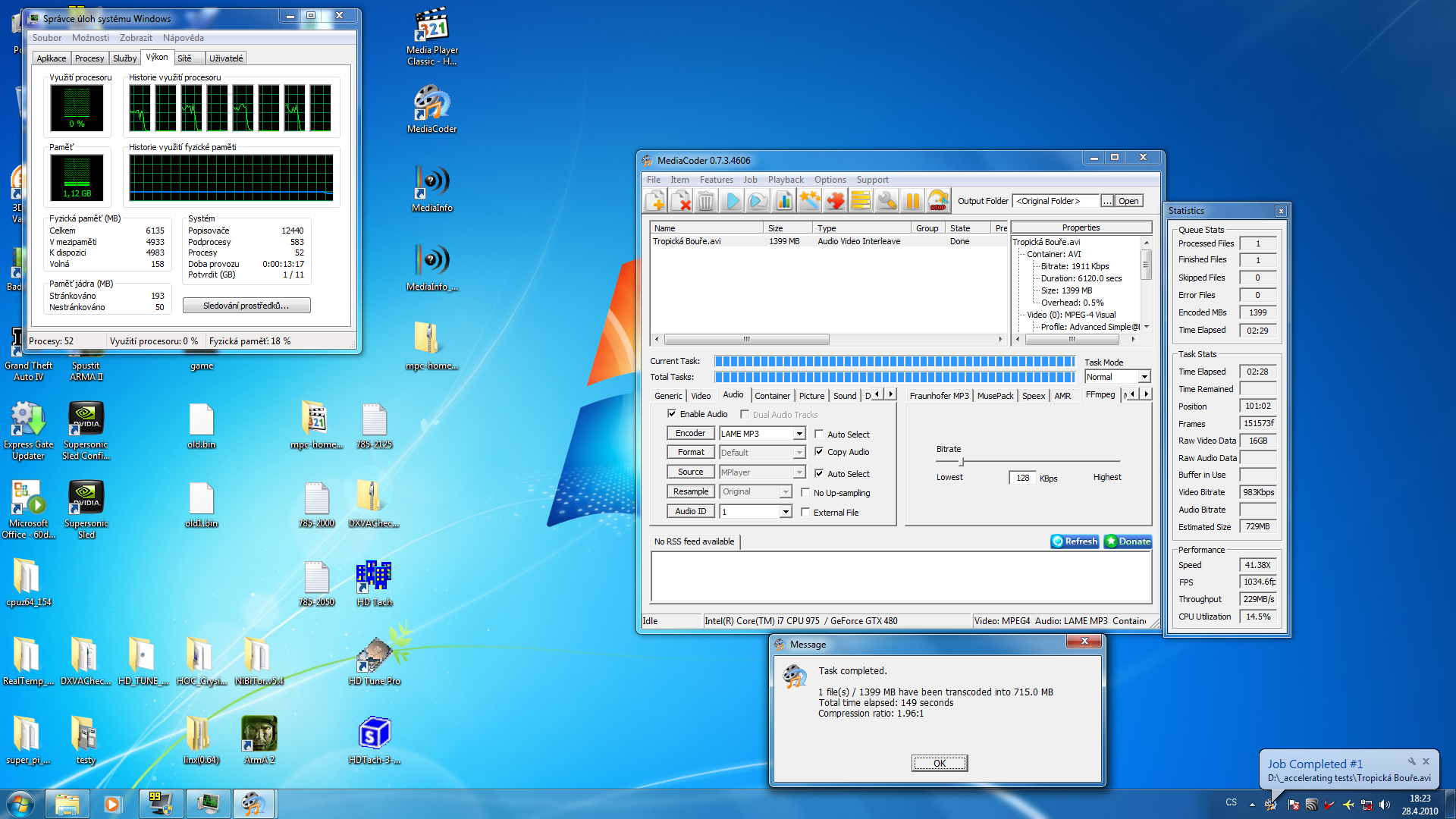Open the Windows Start orb
This screenshot has height=819, width=1456.
(x=20, y=804)
